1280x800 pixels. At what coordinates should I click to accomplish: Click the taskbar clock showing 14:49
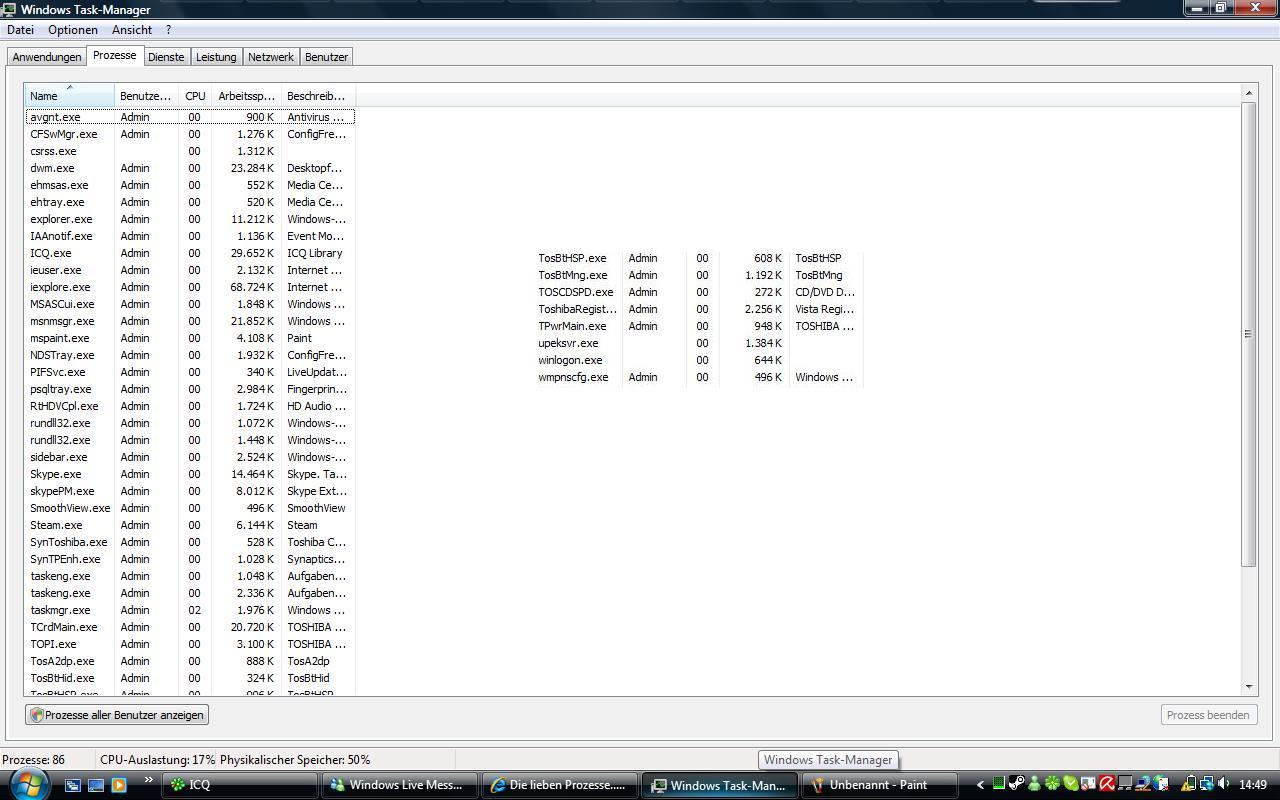tap(1253, 785)
